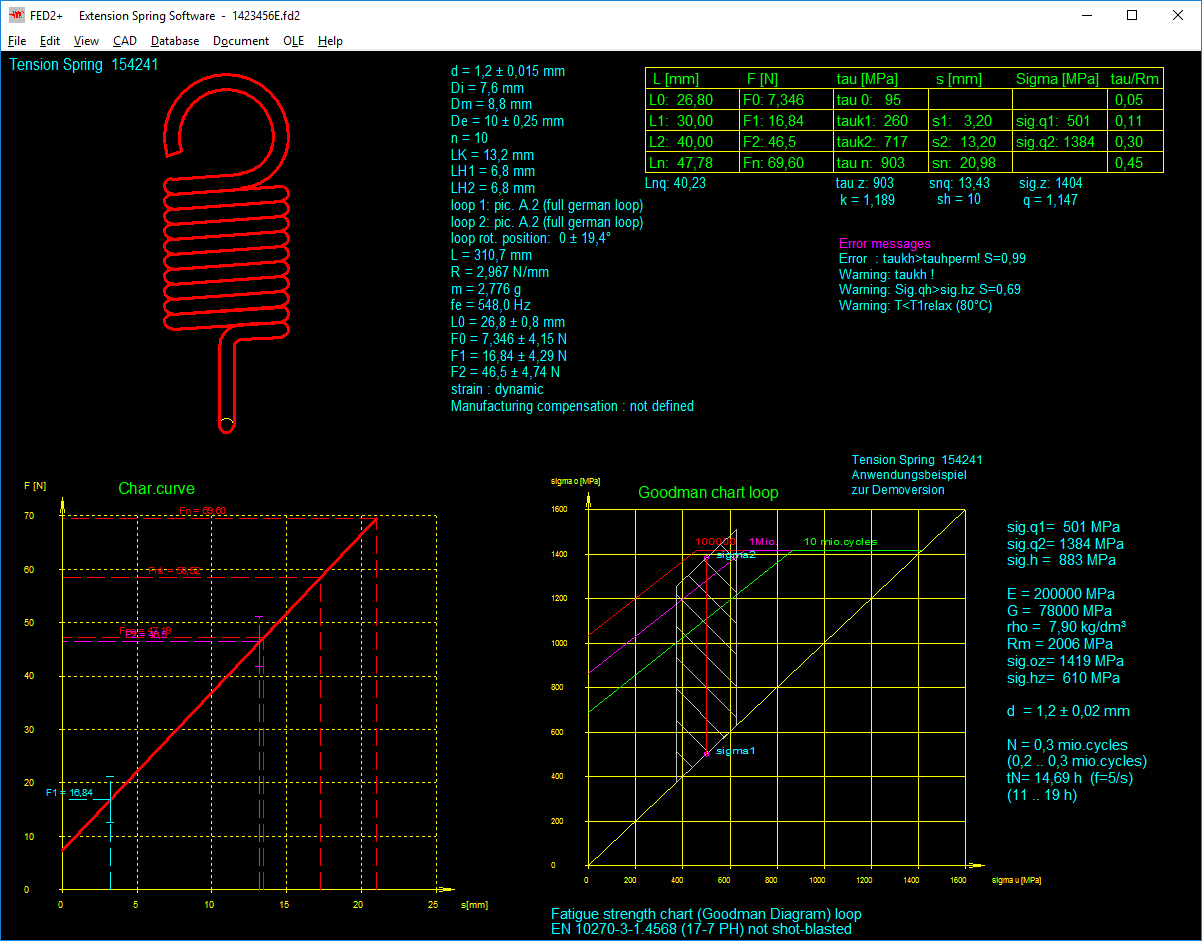Select the sigma2 point in Goodman chart

click(707, 556)
